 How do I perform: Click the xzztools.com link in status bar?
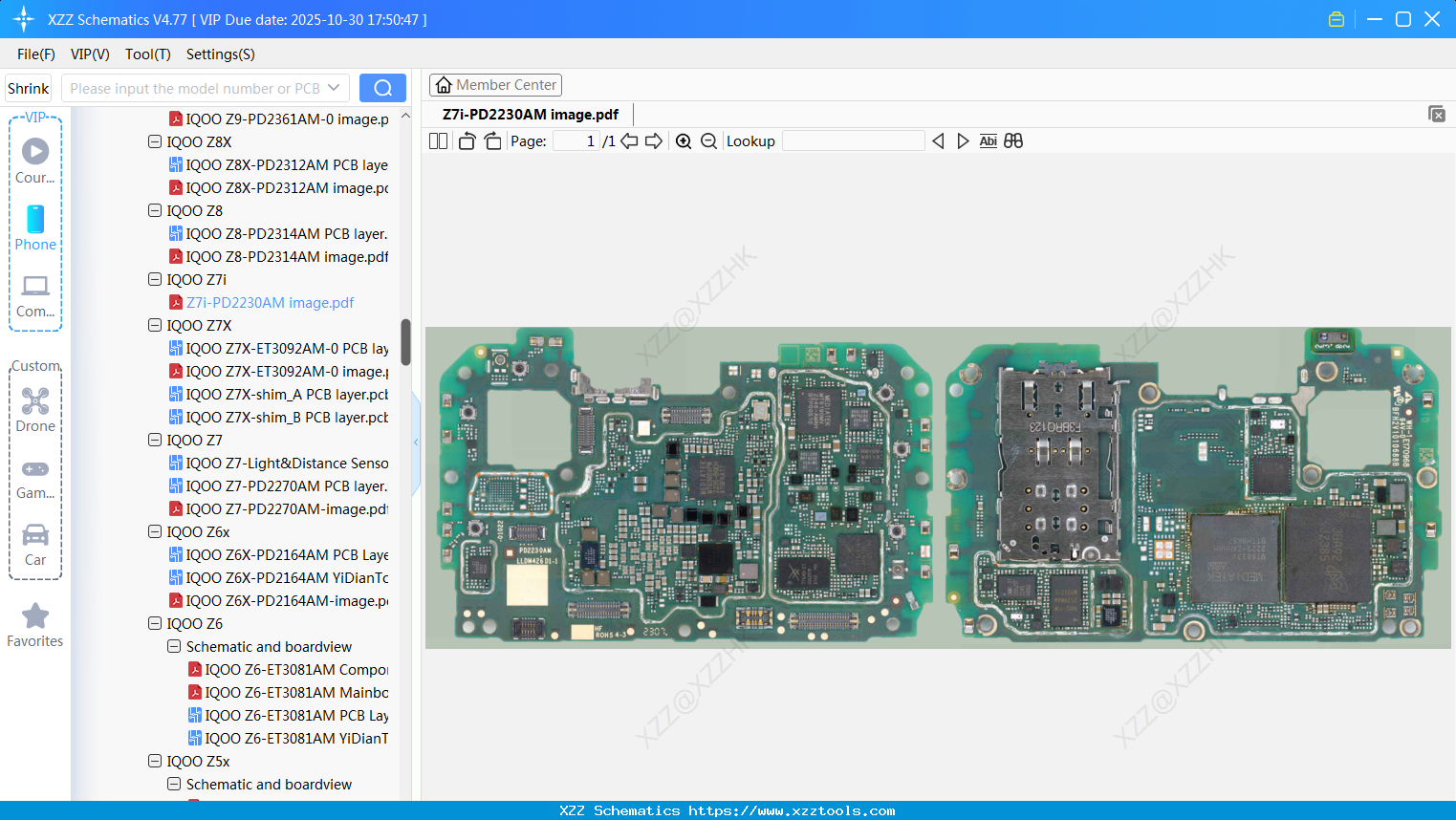point(792,810)
